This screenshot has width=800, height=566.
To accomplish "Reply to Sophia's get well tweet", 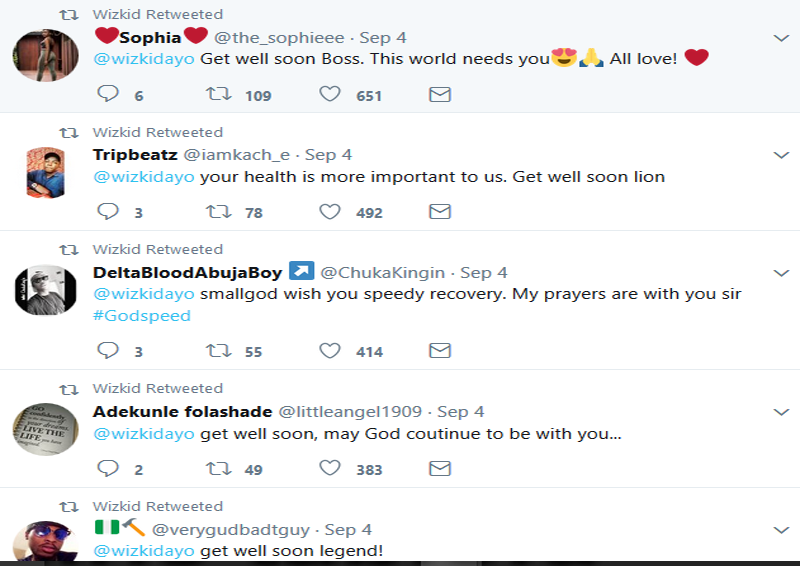I will [109, 94].
